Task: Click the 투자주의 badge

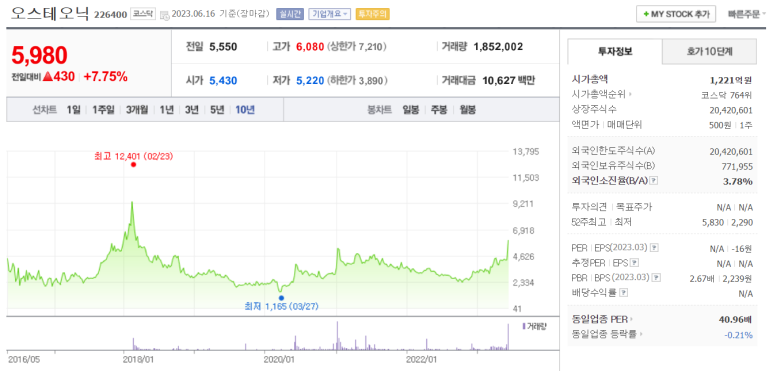Action: [373, 14]
